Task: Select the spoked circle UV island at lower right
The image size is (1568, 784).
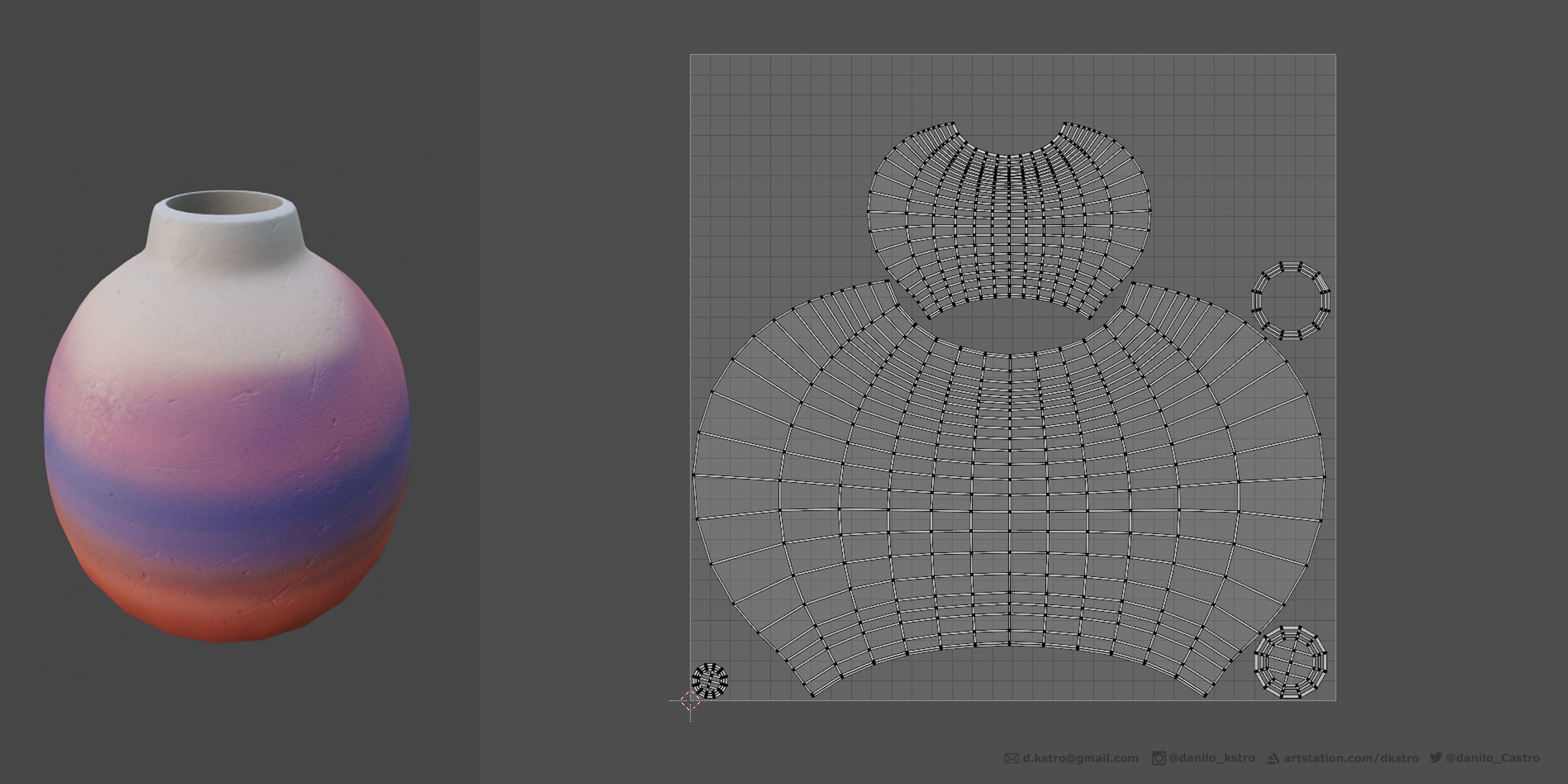Action: click(x=1291, y=662)
